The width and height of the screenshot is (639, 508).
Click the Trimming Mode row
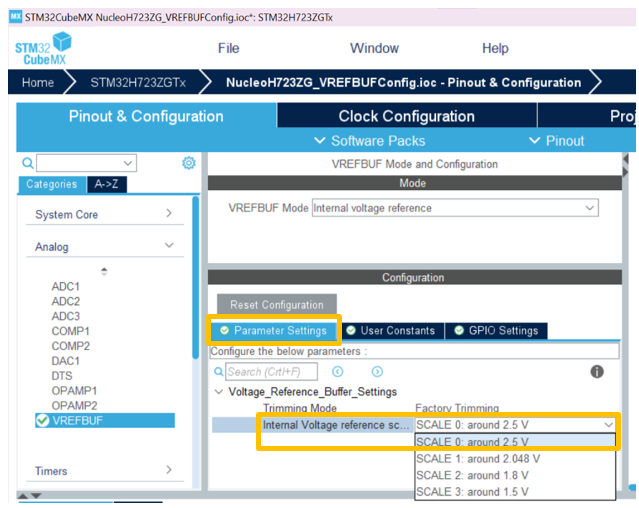point(300,408)
